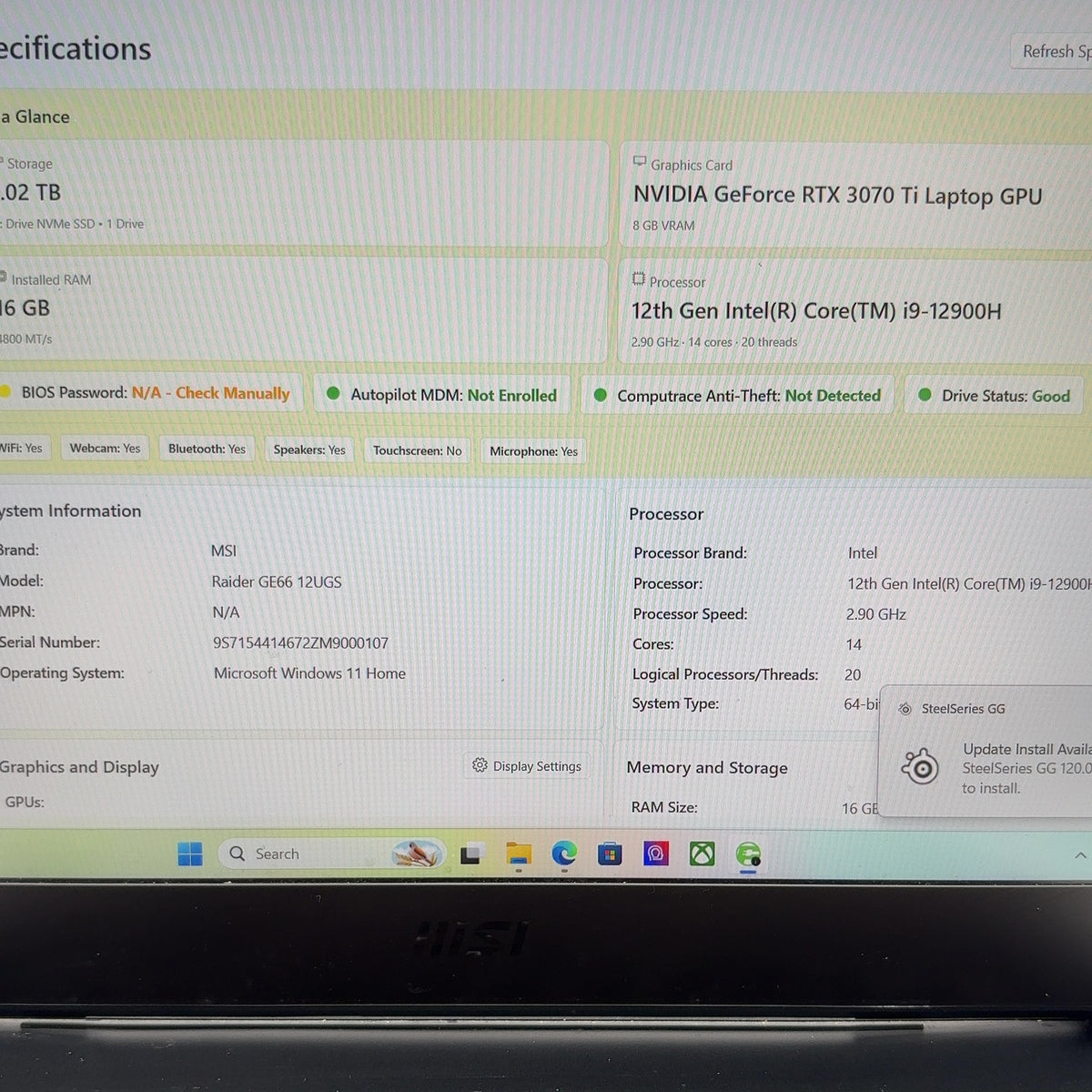
Task: Click the Graphics and Display heading
Action: [79, 767]
